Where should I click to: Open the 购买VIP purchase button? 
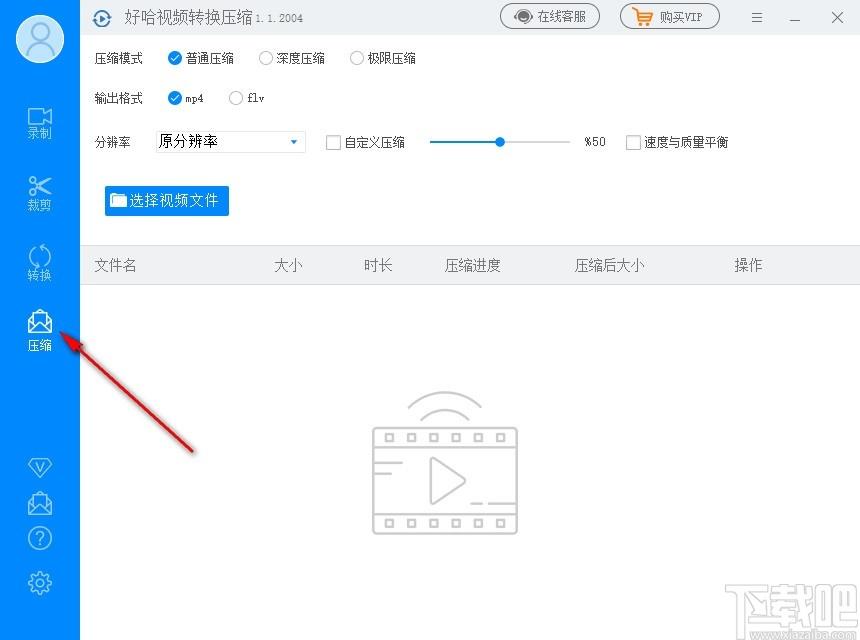click(670, 17)
